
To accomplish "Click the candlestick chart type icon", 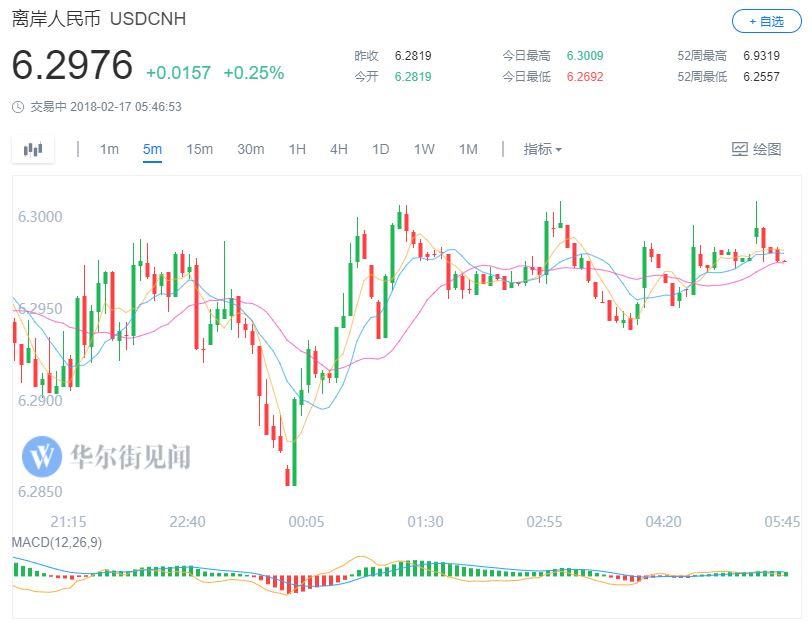I will pyautogui.click(x=34, y=150).
